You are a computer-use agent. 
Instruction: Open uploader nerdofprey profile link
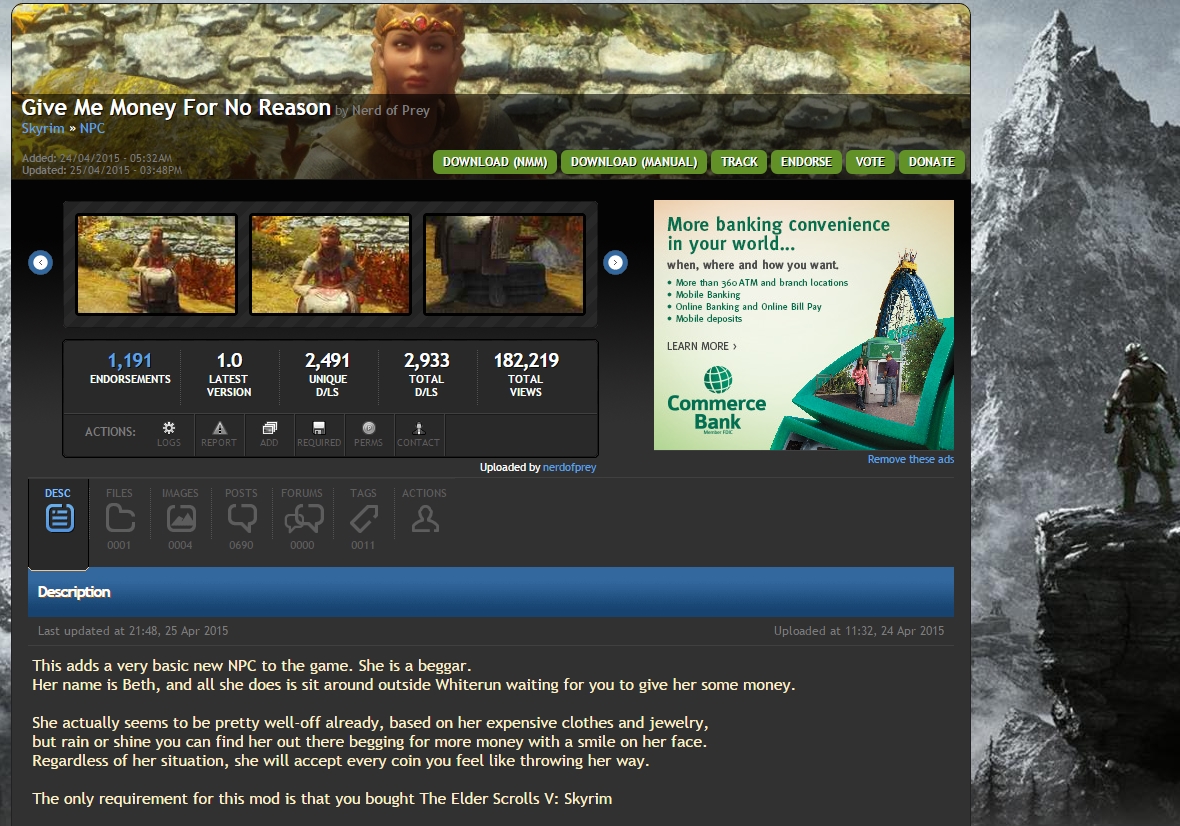570,467
